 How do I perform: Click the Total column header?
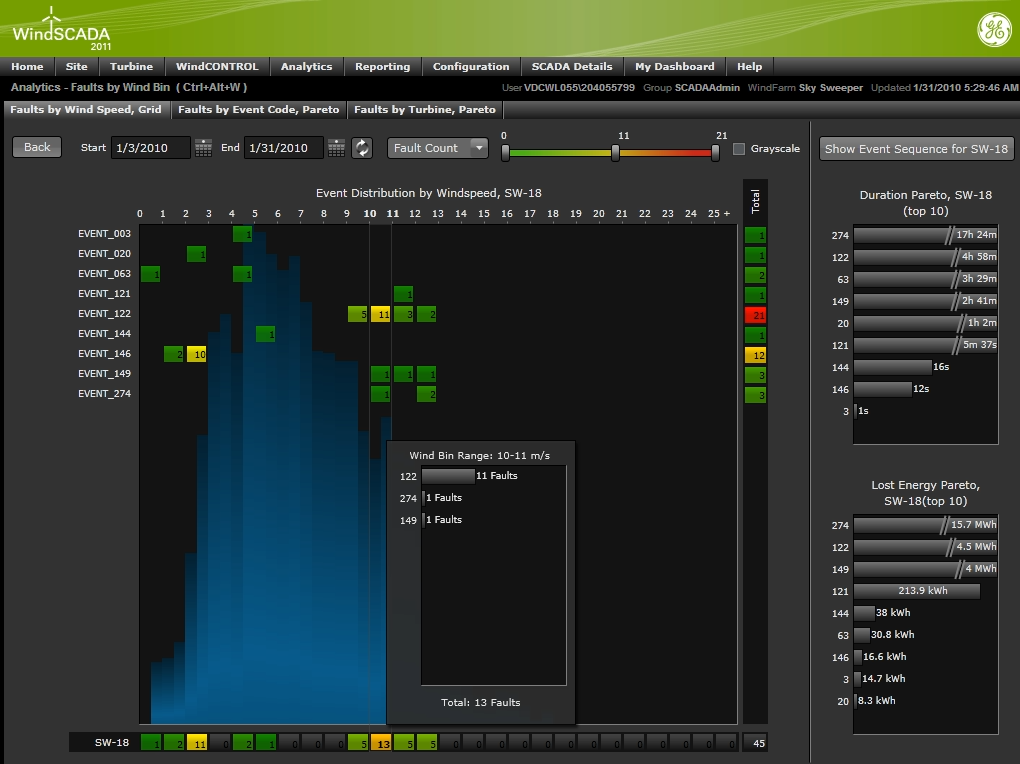click(755, 201)
